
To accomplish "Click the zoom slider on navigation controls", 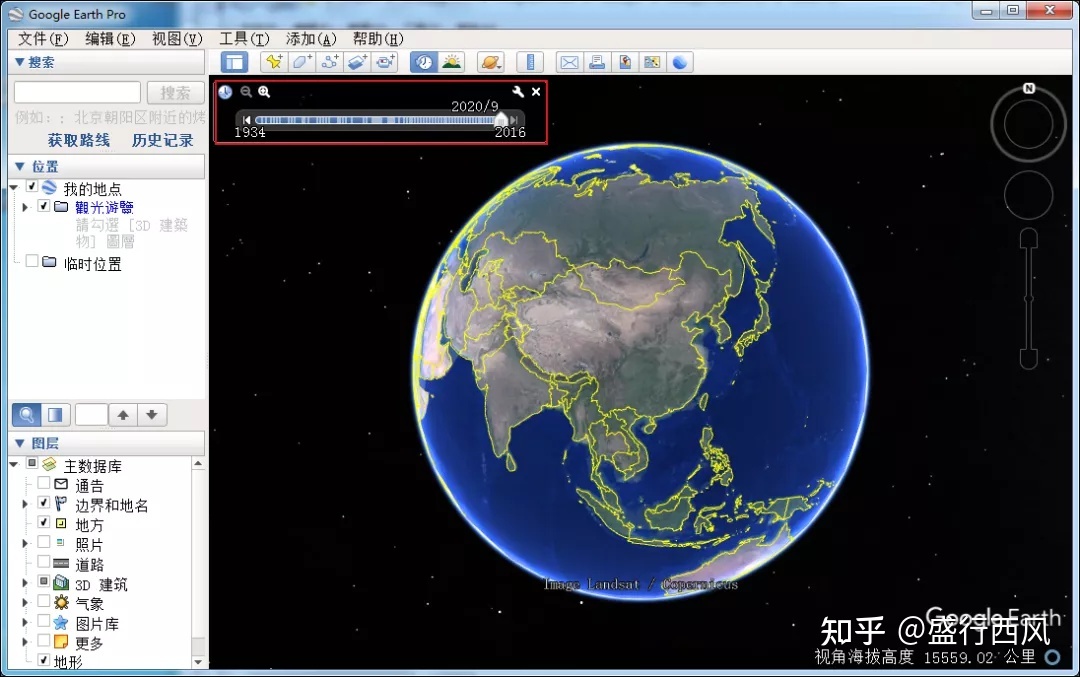I will (x=1028, y=299).
